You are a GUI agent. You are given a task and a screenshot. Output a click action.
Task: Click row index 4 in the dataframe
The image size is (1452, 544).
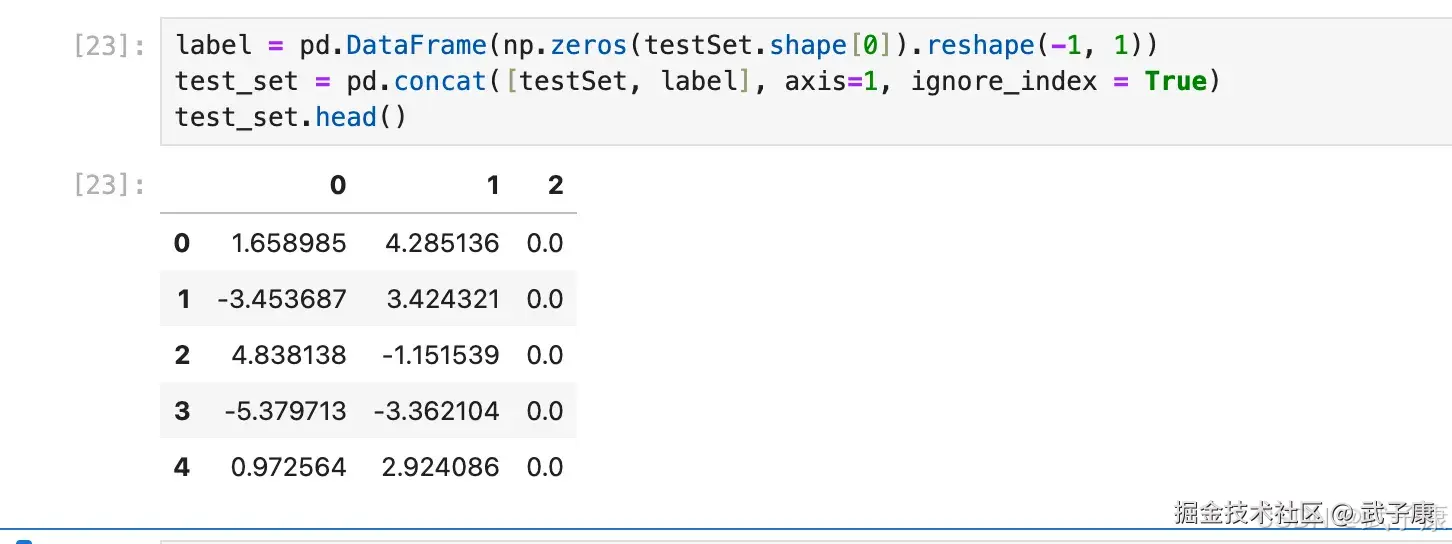pos(182,467)
